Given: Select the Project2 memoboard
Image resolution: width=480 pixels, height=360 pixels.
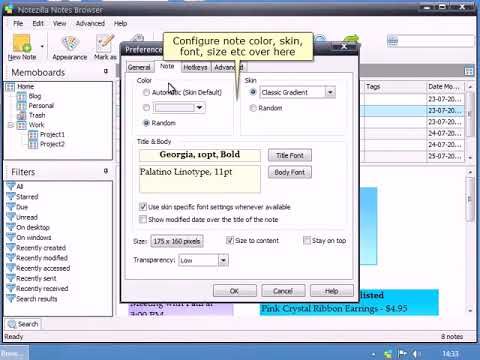Looking at the screenshot, I should pos(52,144).
